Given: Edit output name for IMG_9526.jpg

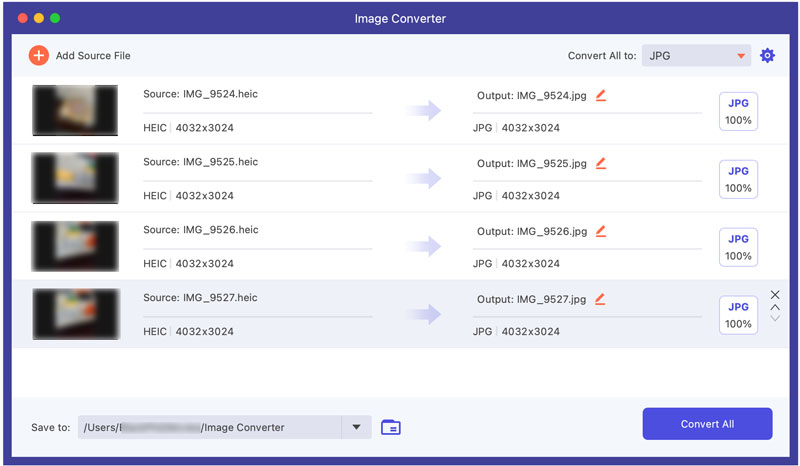Looking at the screenshot, I should [x=601, y=231].
